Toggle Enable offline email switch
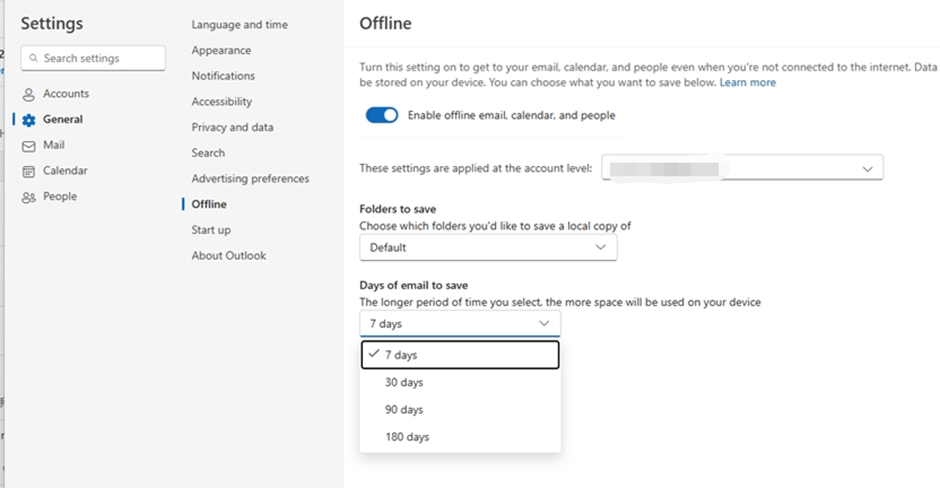Image resolution: width=940 pixels, height=497 pixels. point(382,115)
